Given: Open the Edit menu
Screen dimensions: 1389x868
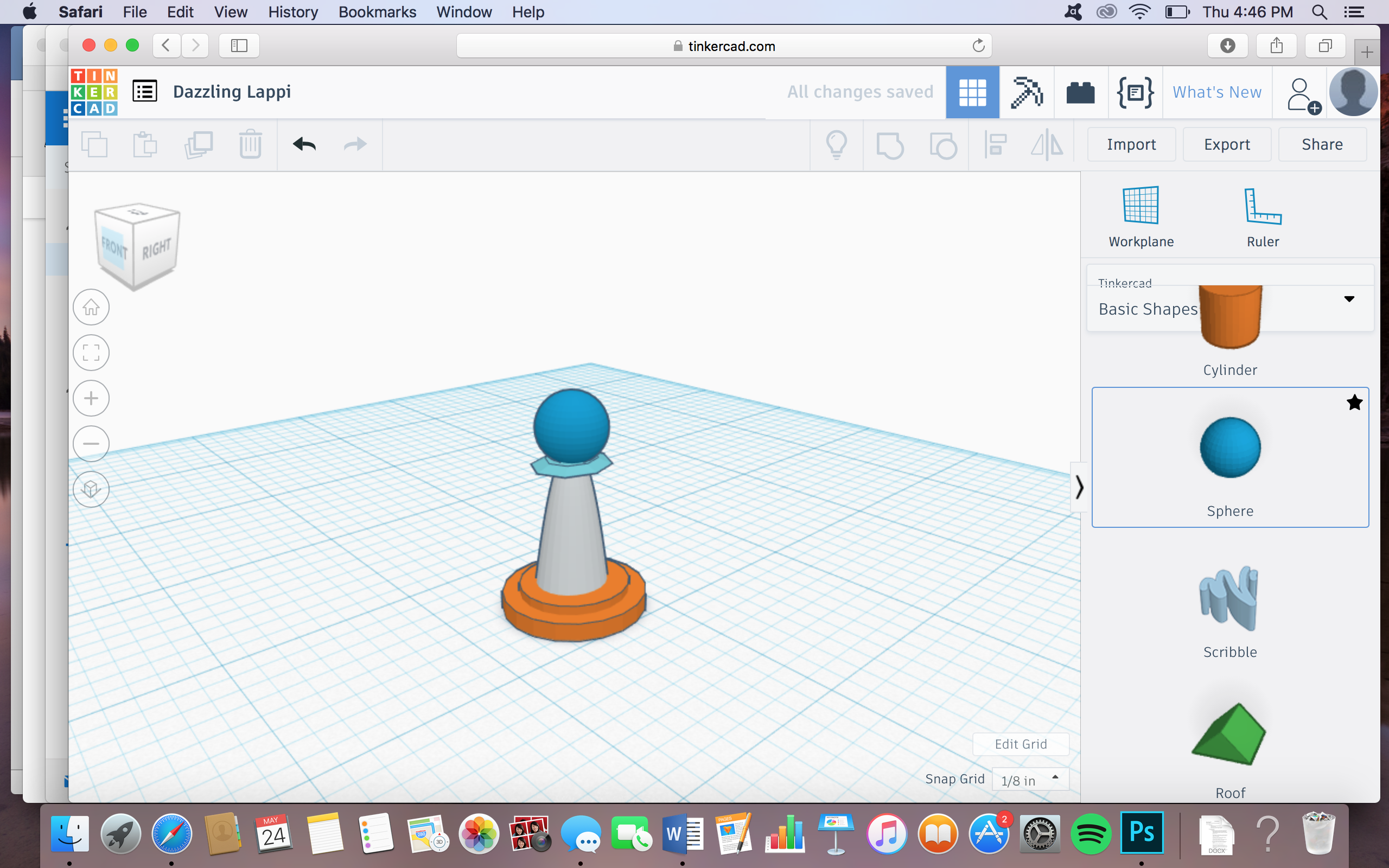Looking at the screenshot, I should tap(180, 11).
